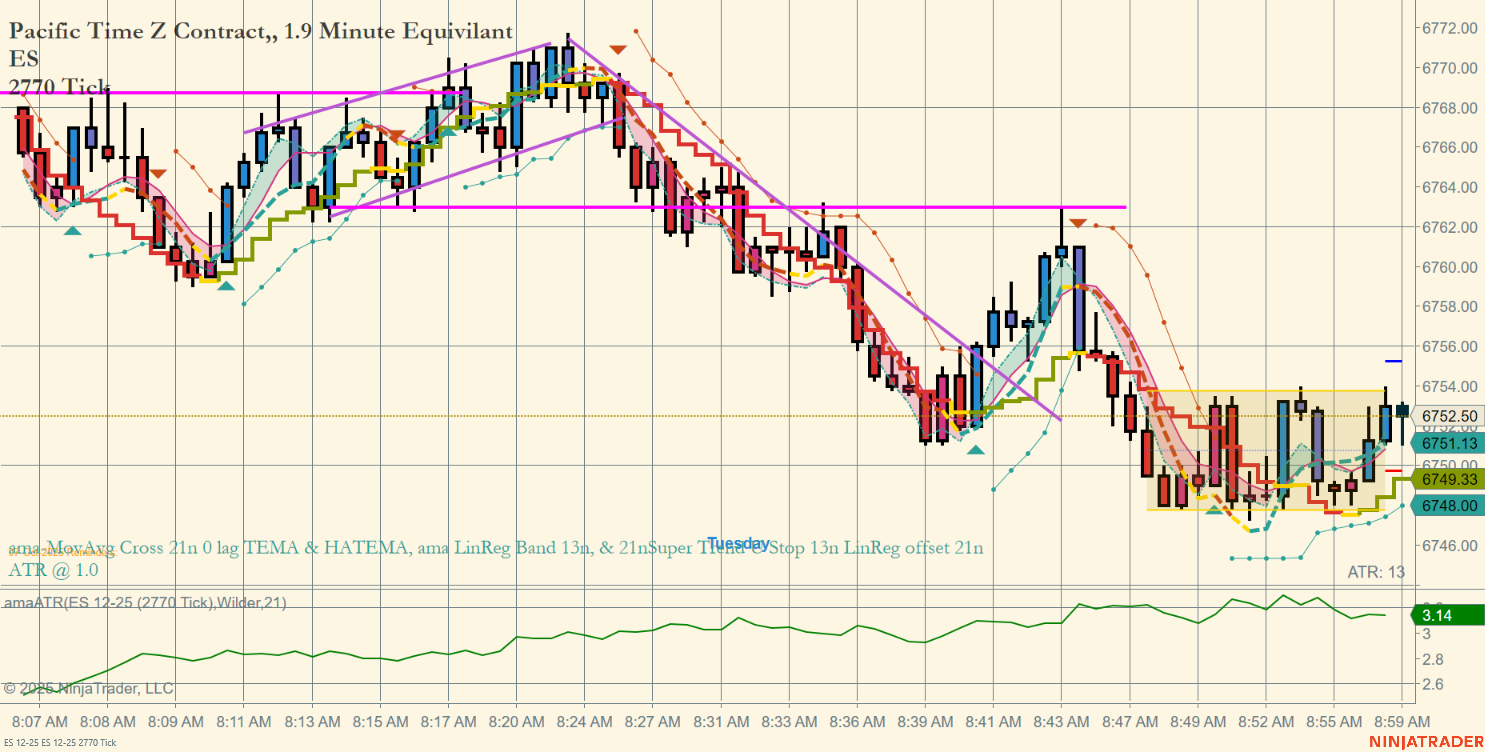Click the 8:59 AM time axis label
Viewport: 1485px width, 752px height.
click(1401, 721)
